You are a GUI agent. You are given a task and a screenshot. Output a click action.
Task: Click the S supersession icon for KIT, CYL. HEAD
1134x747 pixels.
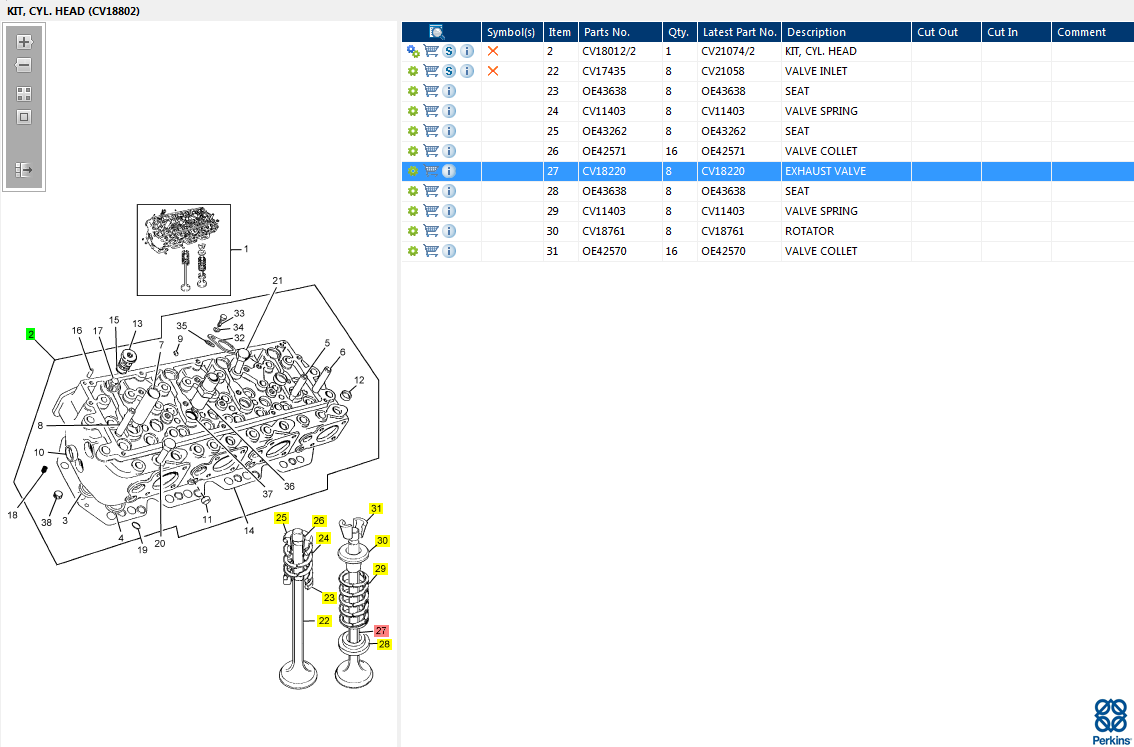450,51
